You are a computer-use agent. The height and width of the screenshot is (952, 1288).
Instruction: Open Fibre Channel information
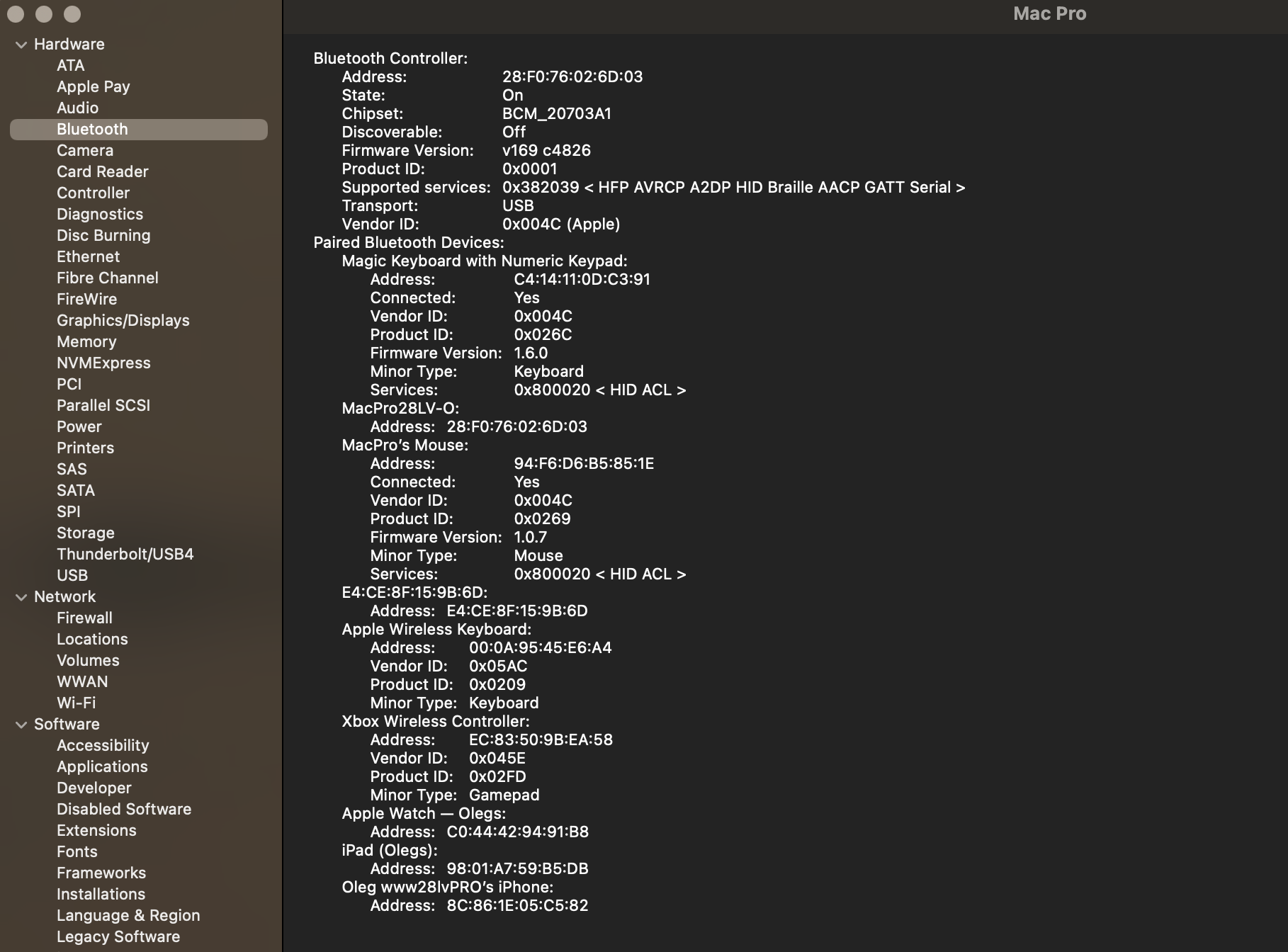(108, 278)
